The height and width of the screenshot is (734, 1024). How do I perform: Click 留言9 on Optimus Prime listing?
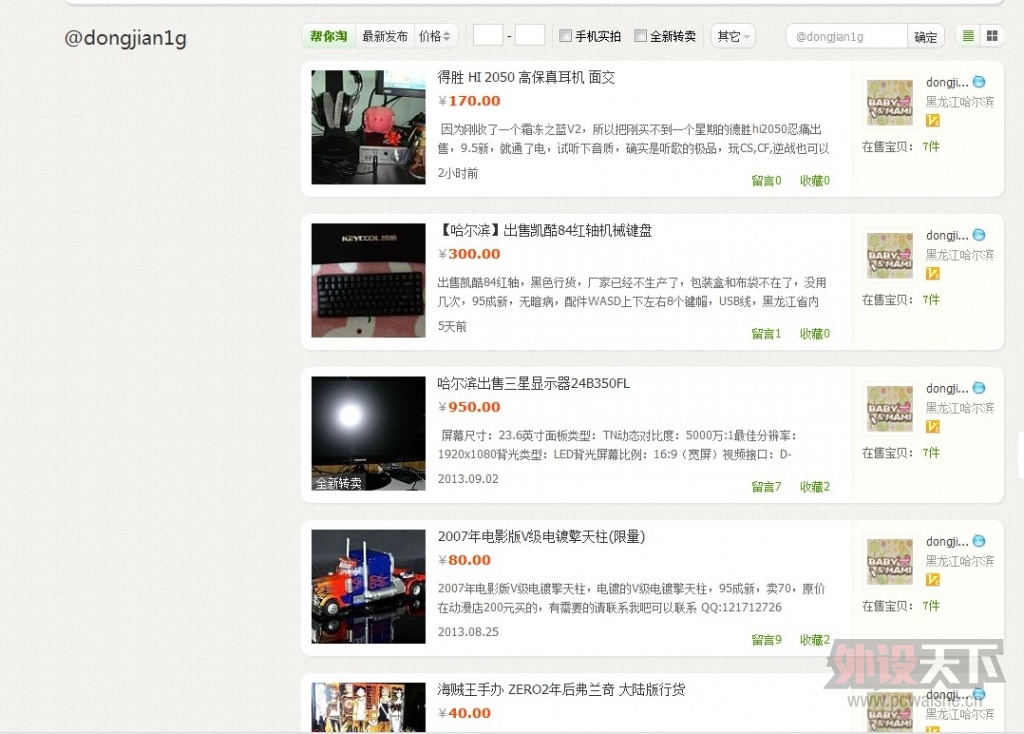[766, 640]
